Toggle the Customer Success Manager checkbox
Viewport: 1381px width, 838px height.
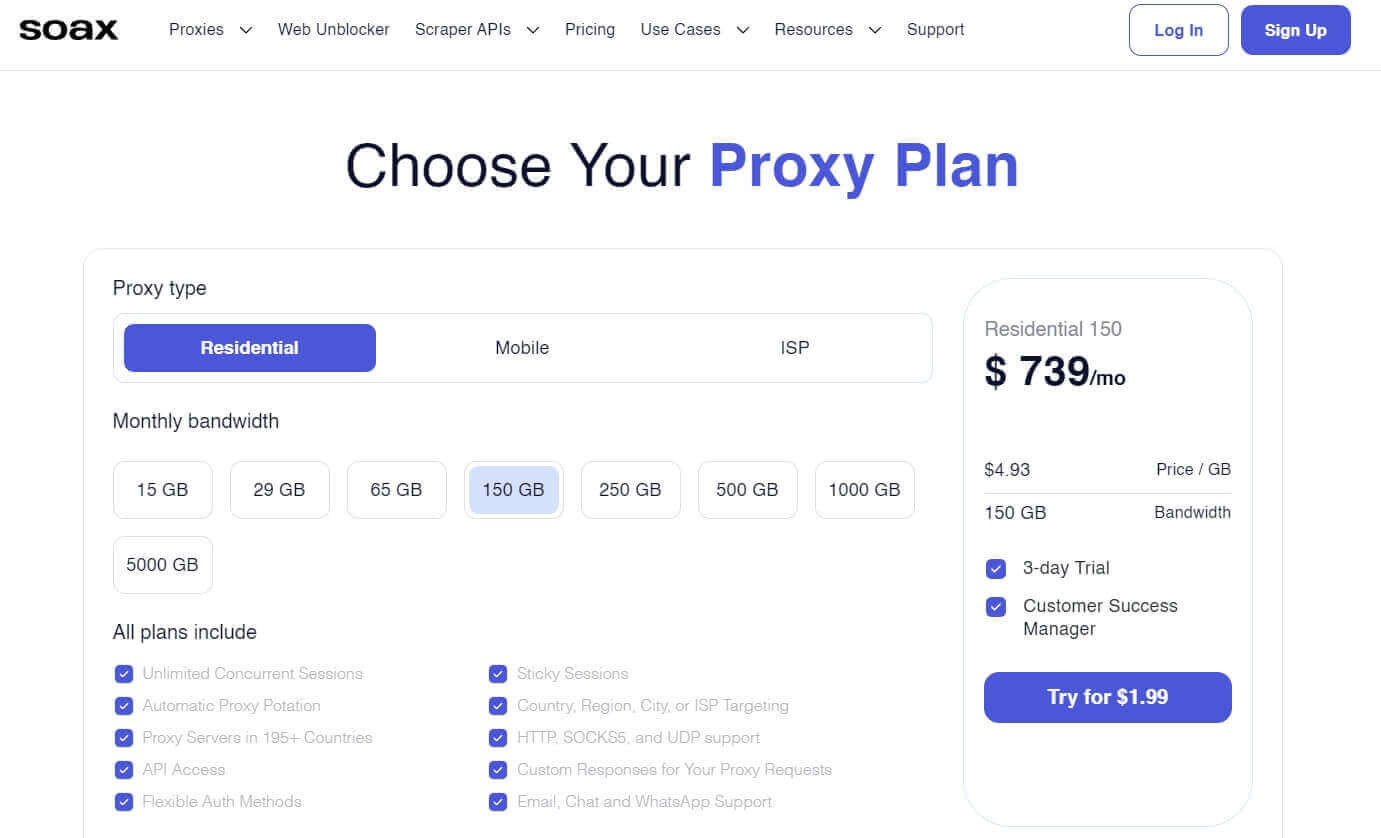tap(996, 607)
